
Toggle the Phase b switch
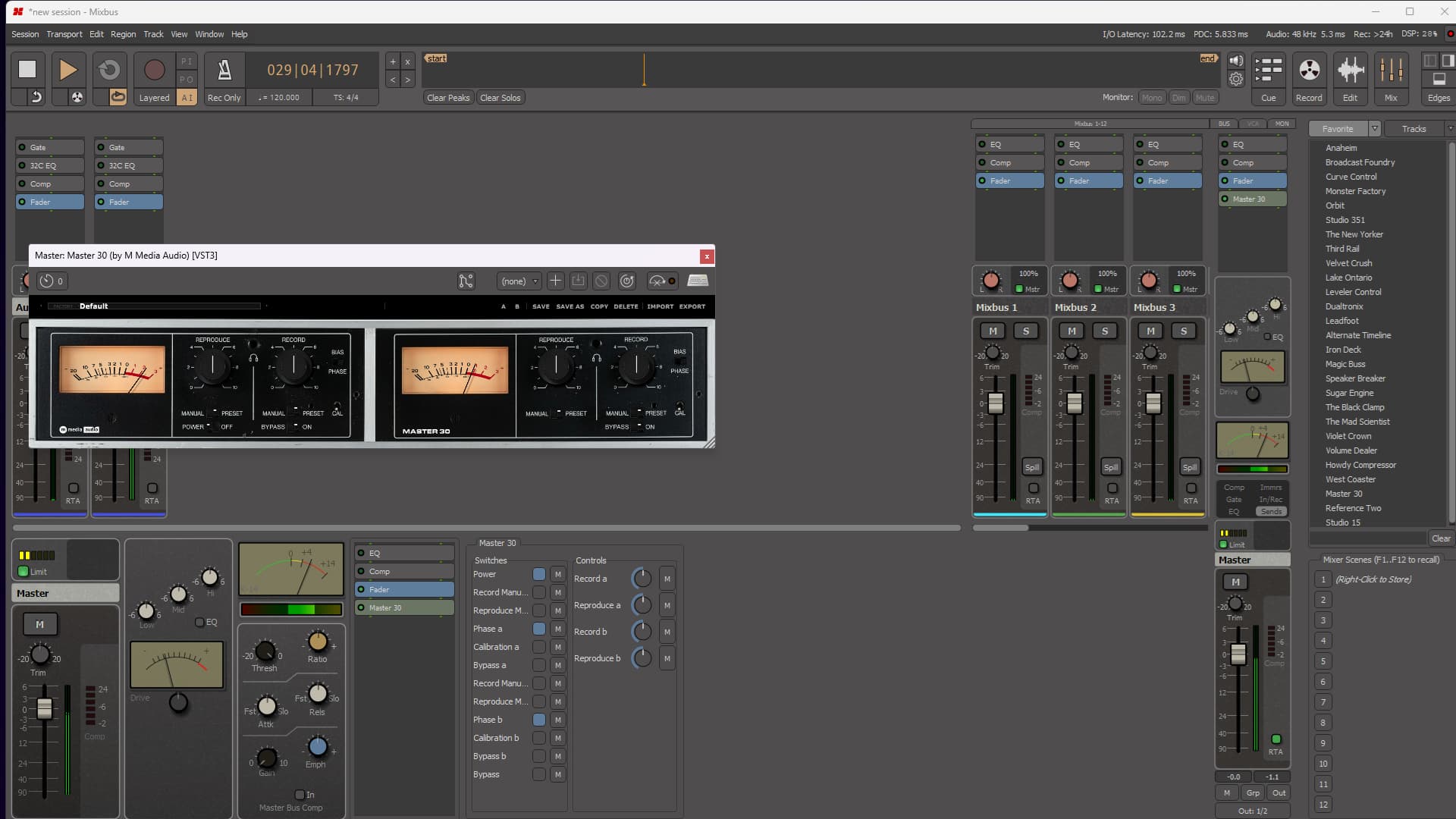[538, 720]
